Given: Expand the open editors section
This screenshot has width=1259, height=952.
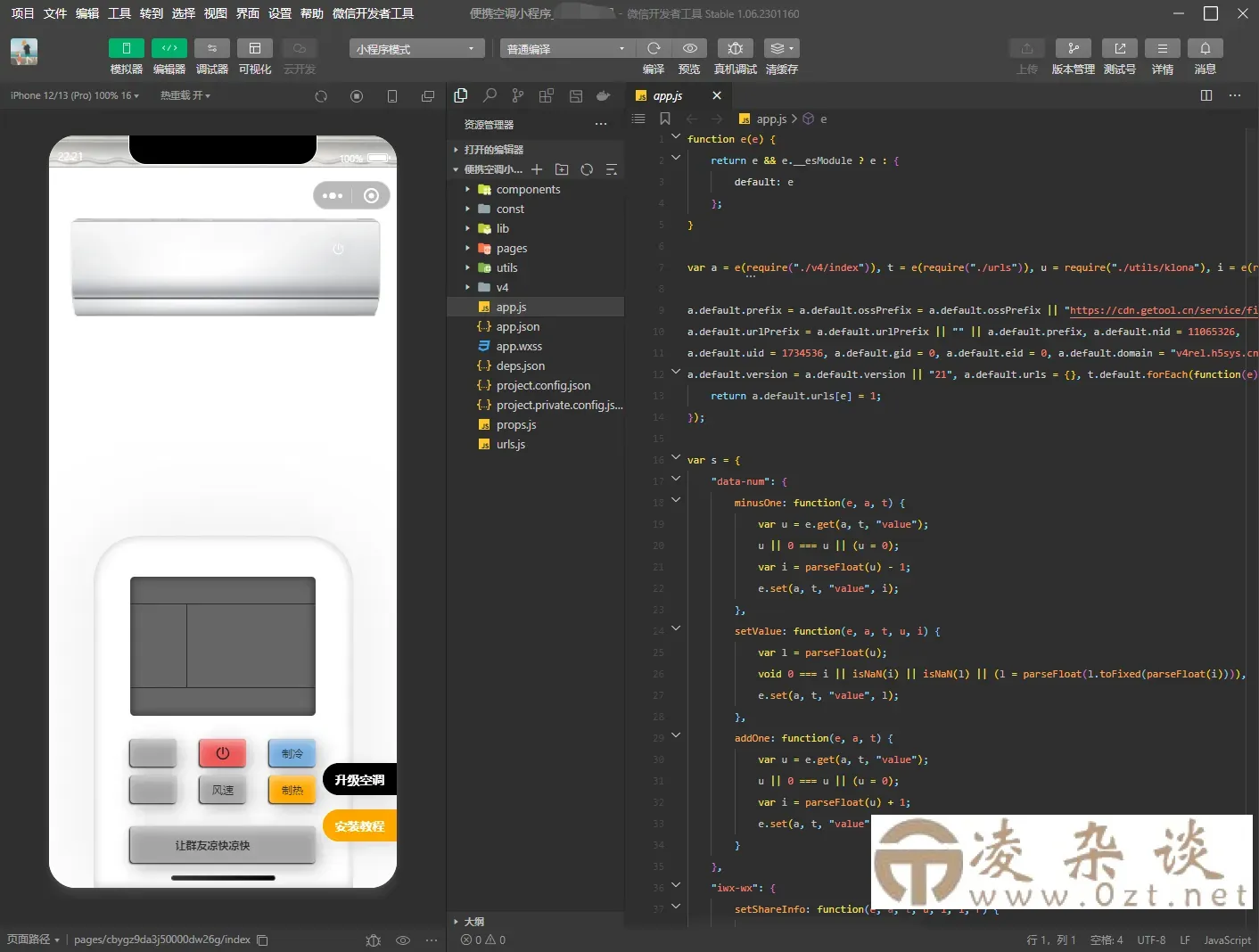Looking at the screenshot, I should pos(535,150).
